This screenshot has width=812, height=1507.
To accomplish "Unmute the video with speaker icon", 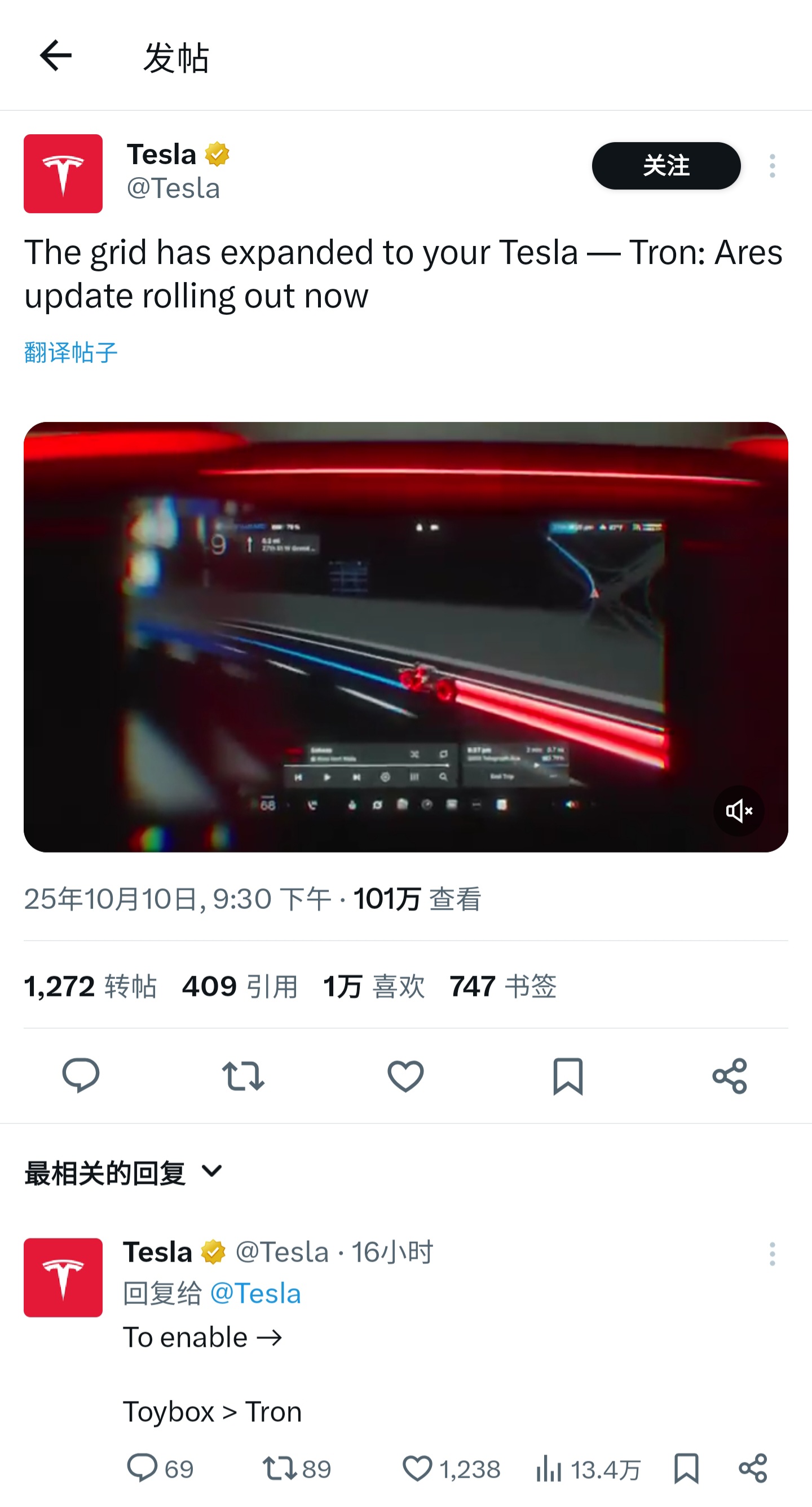I will point(738,811).
